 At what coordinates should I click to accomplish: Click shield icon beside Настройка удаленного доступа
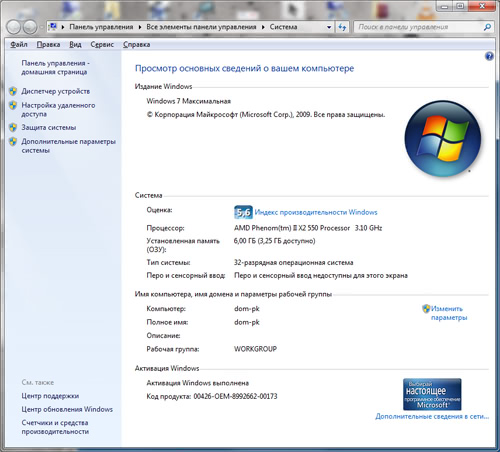13,105
